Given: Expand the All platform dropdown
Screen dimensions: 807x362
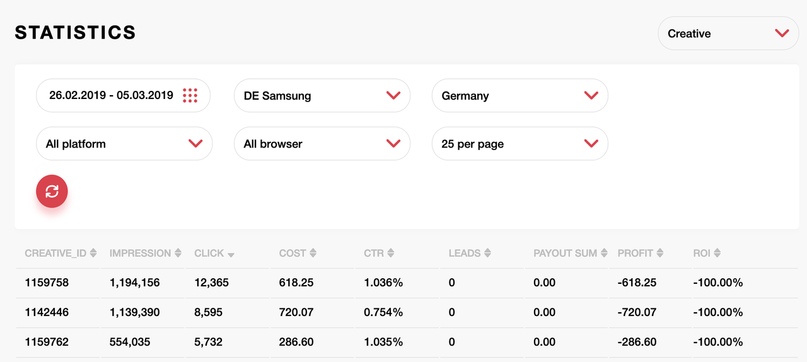Looking at the screenshot, I should click(x=124, y=144).
